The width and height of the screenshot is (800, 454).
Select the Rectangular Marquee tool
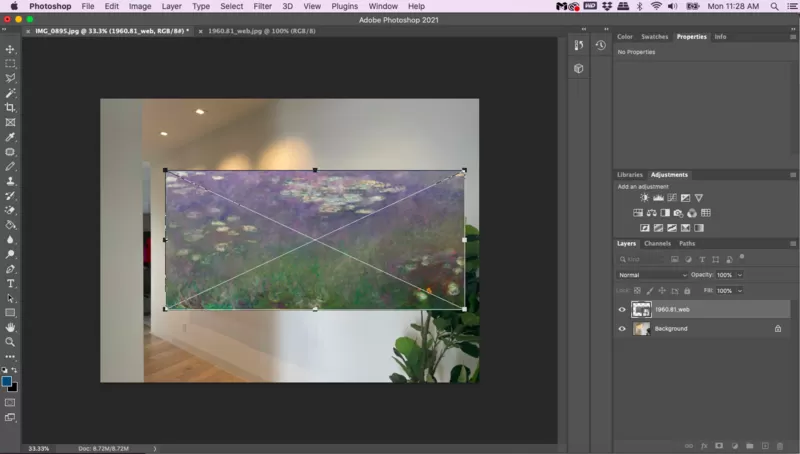(10, 64)
